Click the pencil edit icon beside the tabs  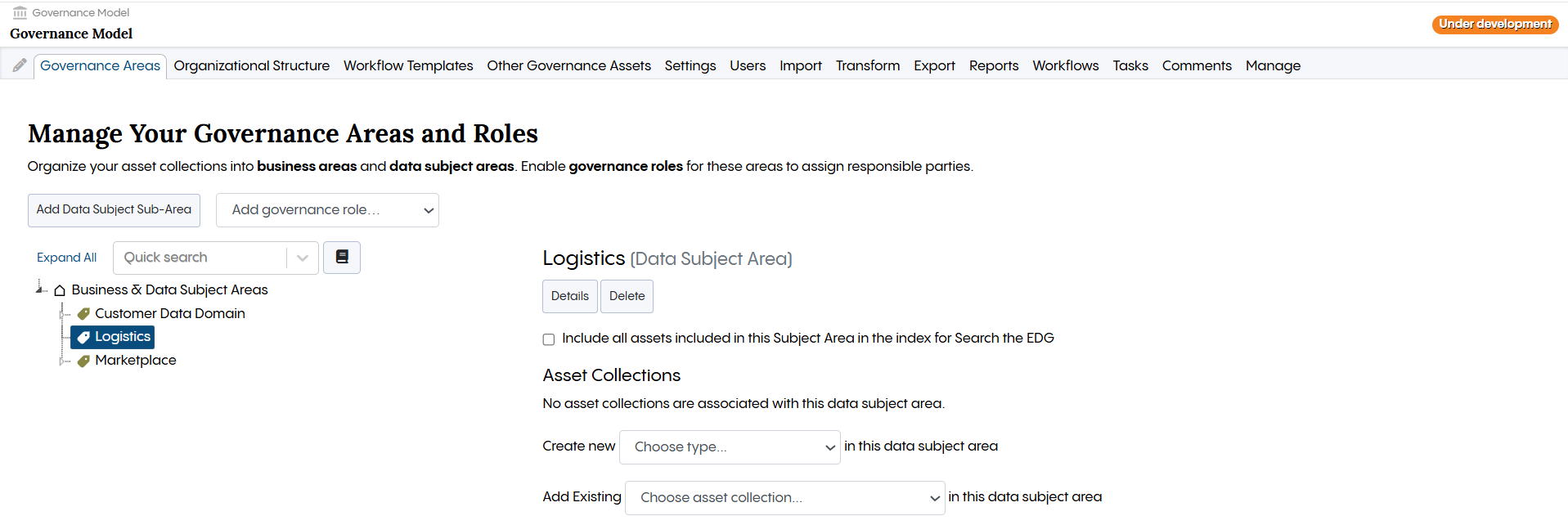18,64
